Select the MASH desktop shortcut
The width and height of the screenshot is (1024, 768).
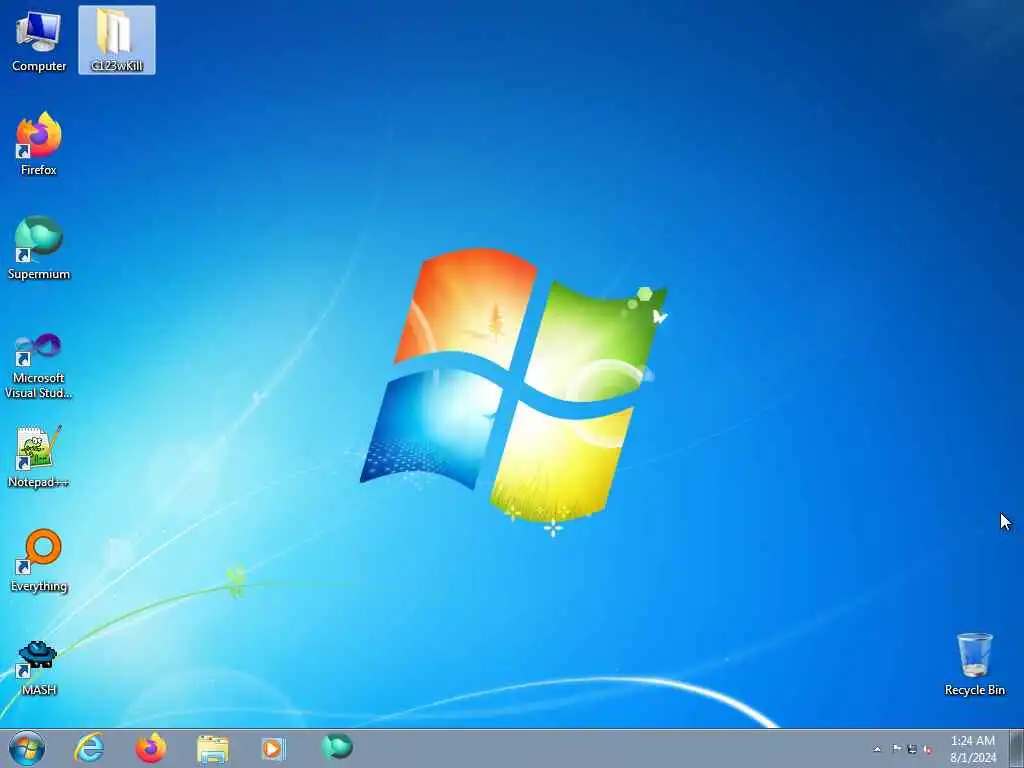(39, 667)
